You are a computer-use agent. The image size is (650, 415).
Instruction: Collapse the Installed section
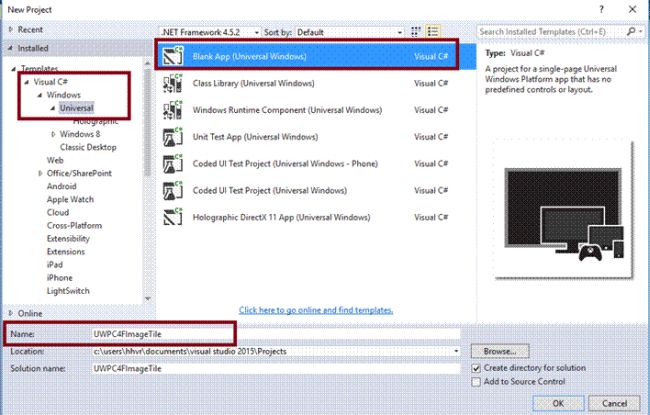(x=10, y=48)
